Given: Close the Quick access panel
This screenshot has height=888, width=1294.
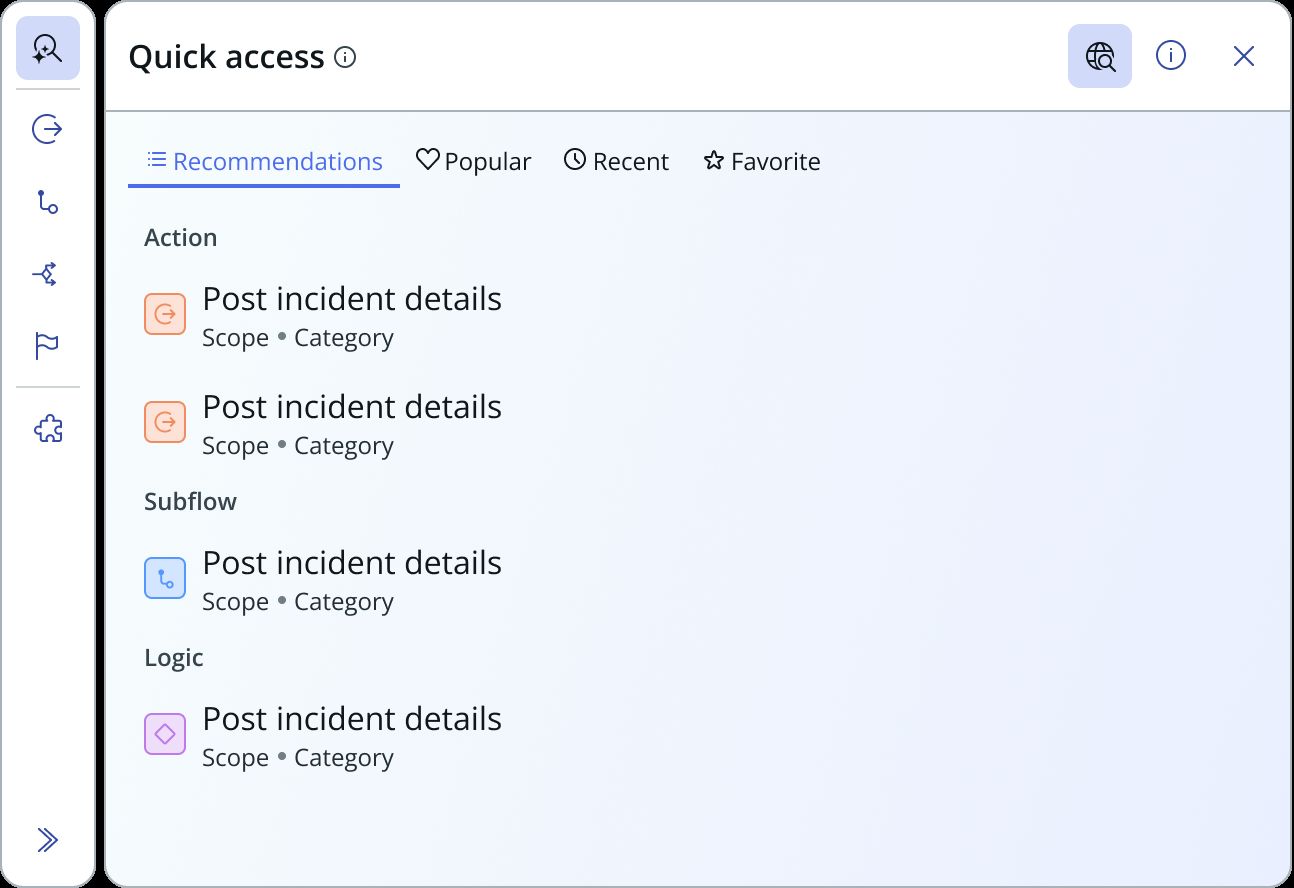Looking at the screenshot, I should 1243,56.
